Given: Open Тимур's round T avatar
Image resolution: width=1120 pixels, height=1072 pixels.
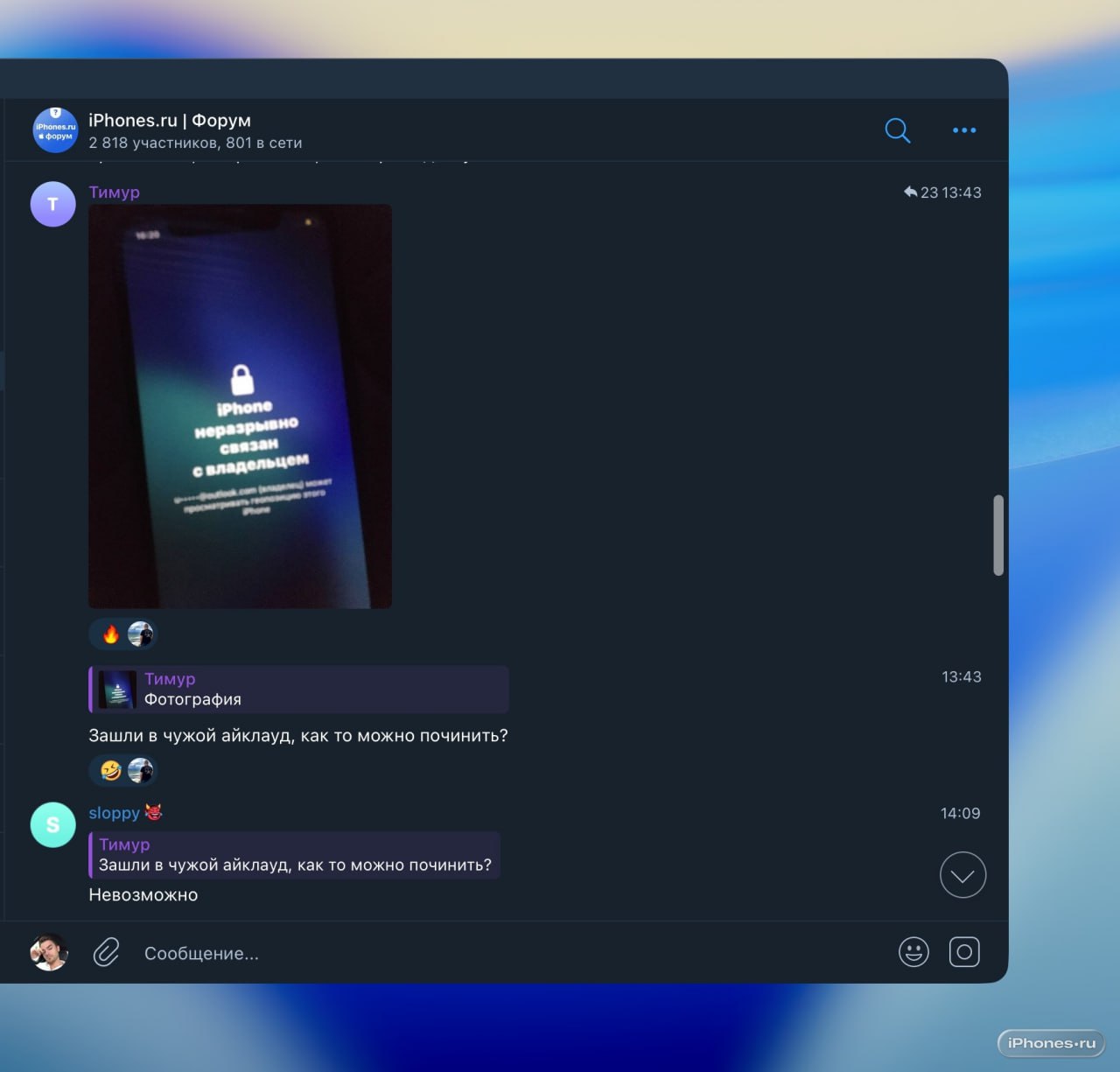Looking at the screenshot, I should point(52,204).
